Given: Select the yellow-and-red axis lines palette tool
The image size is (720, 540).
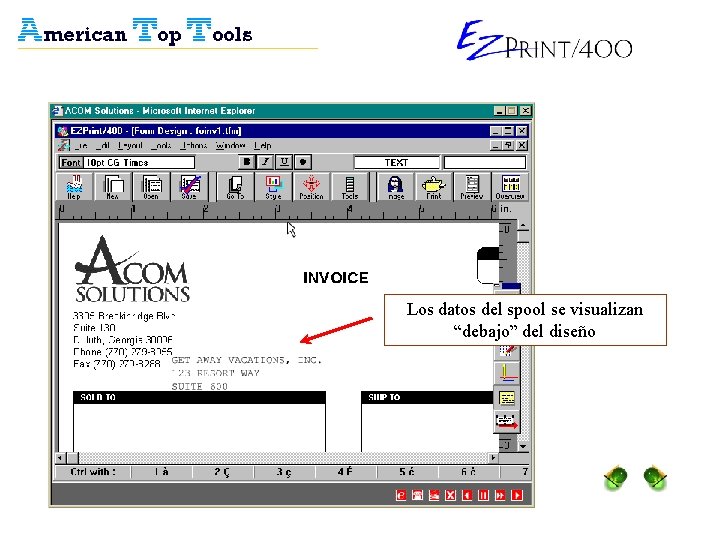Looking at the screenshot, I should 507,372.
